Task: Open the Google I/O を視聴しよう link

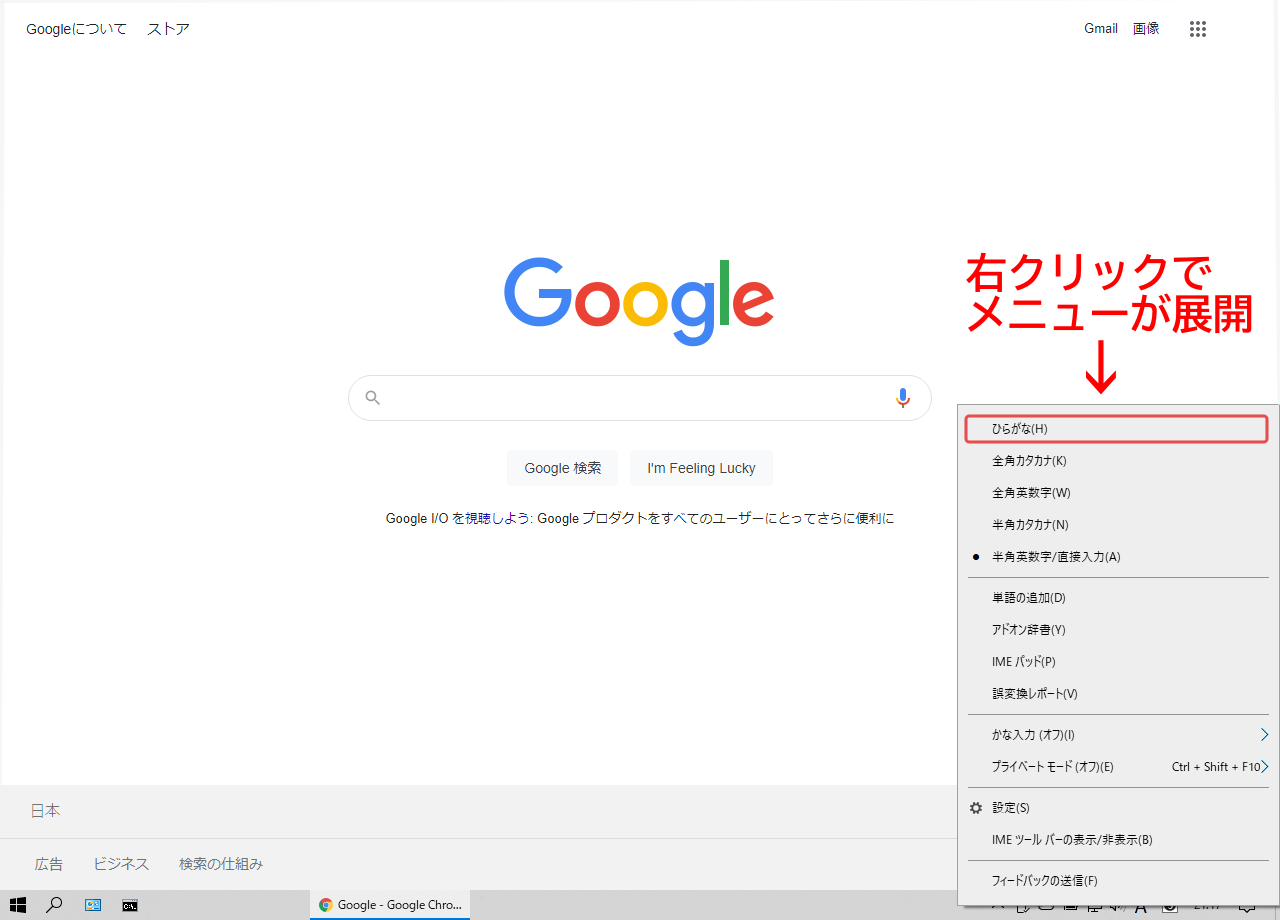Action: (460, 519)
